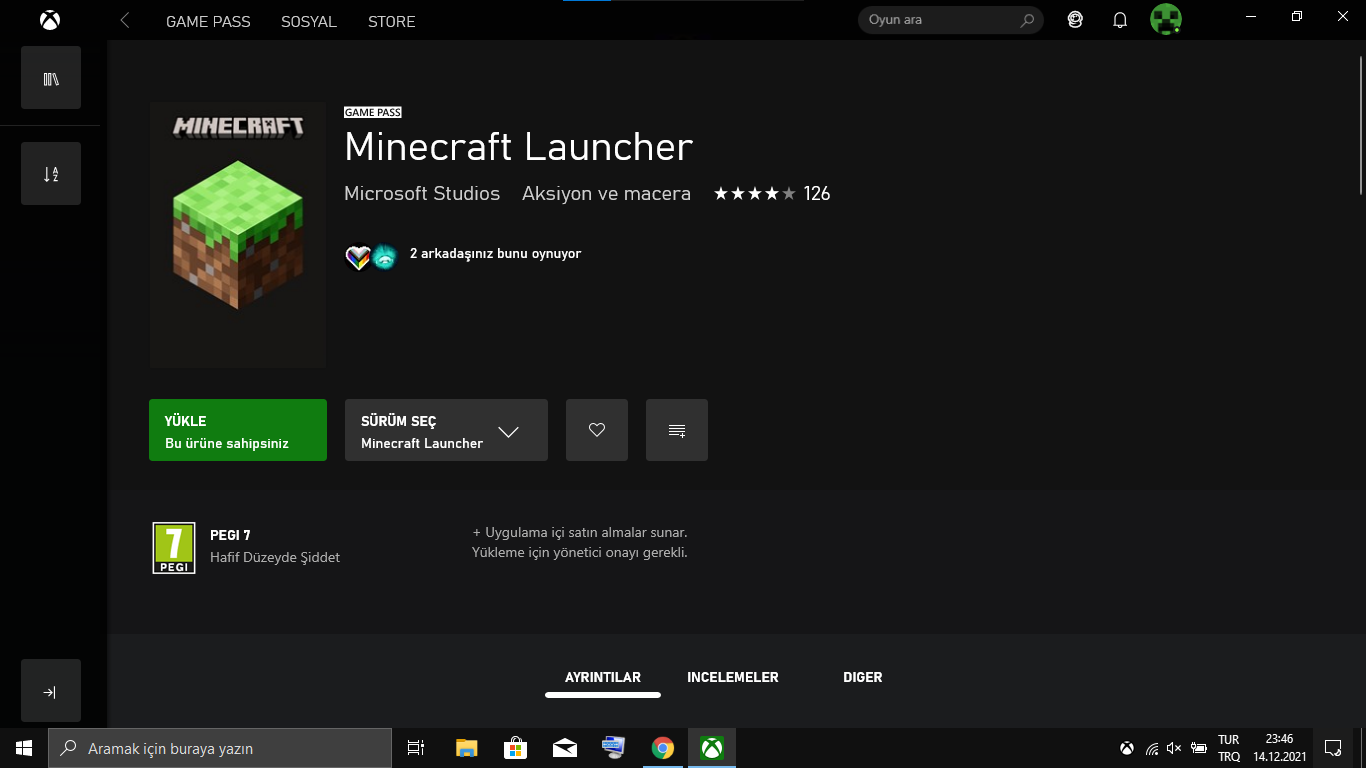The image size is (1366, 768).
Task: Click the GAME PASS badge above title
Action: click(373, 112)
